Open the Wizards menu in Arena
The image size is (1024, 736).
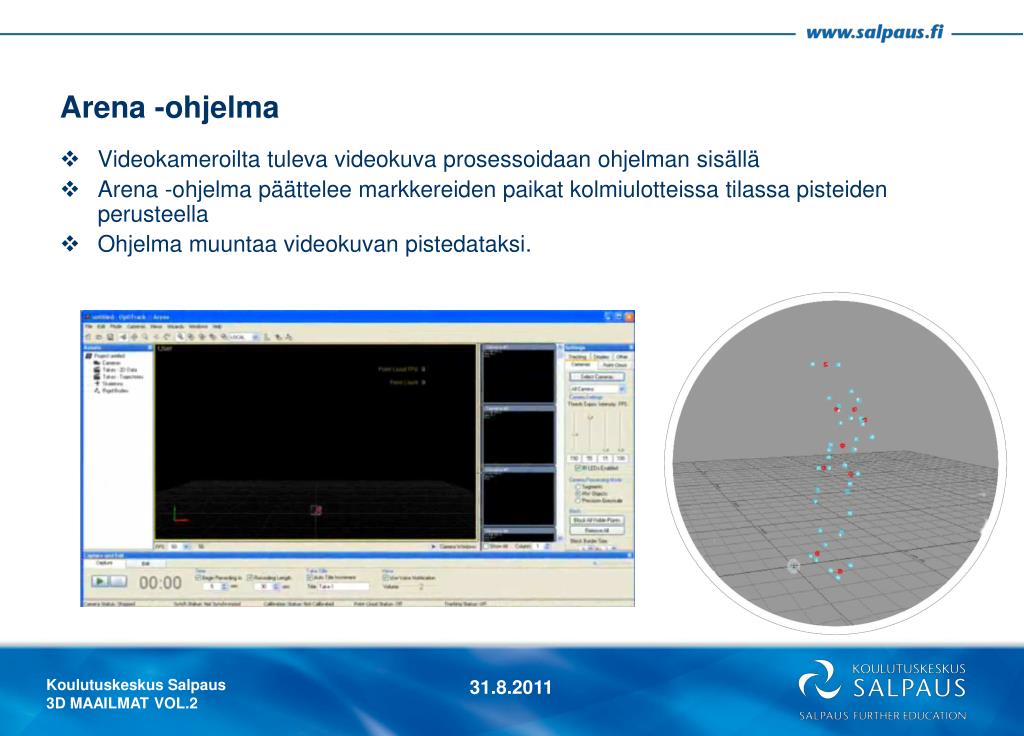pyautogui.click(x=176, y=327)
